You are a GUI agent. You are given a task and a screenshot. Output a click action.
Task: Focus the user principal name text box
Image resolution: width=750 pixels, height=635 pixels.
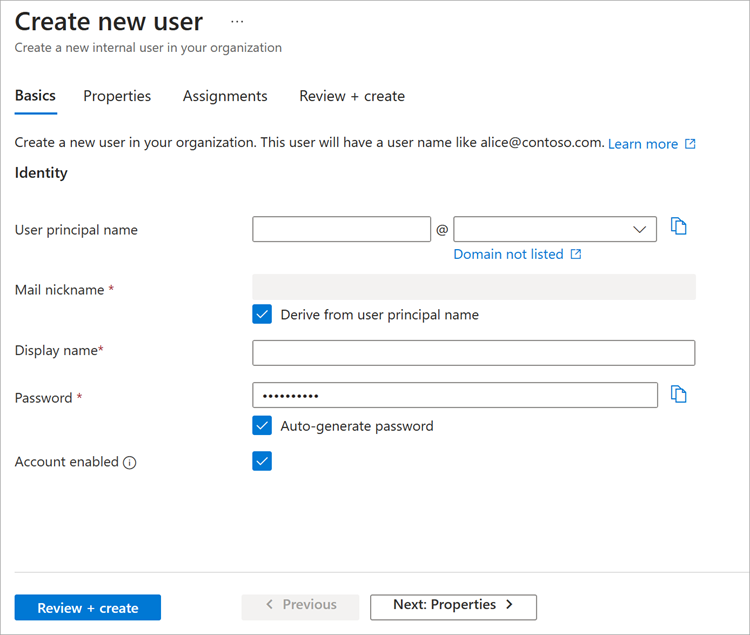(341, 230)
